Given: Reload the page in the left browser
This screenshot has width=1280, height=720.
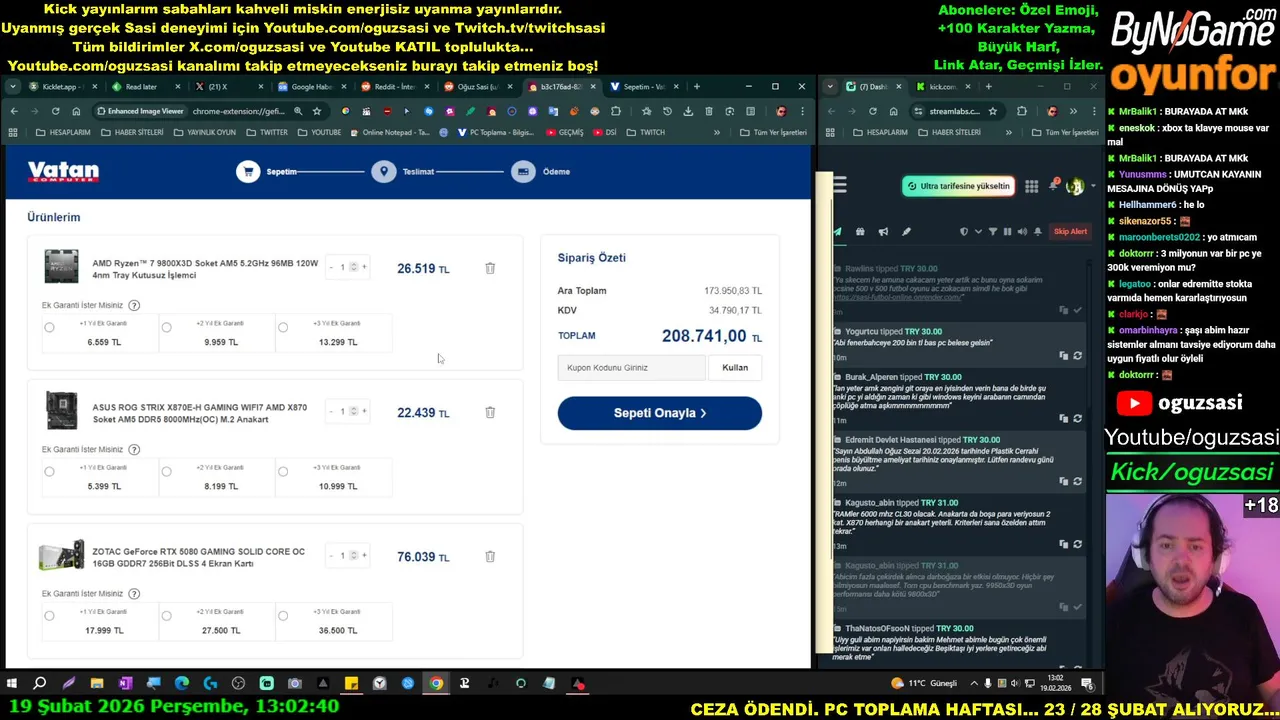Looking at the screenshot, I should (x=55, y=111).
